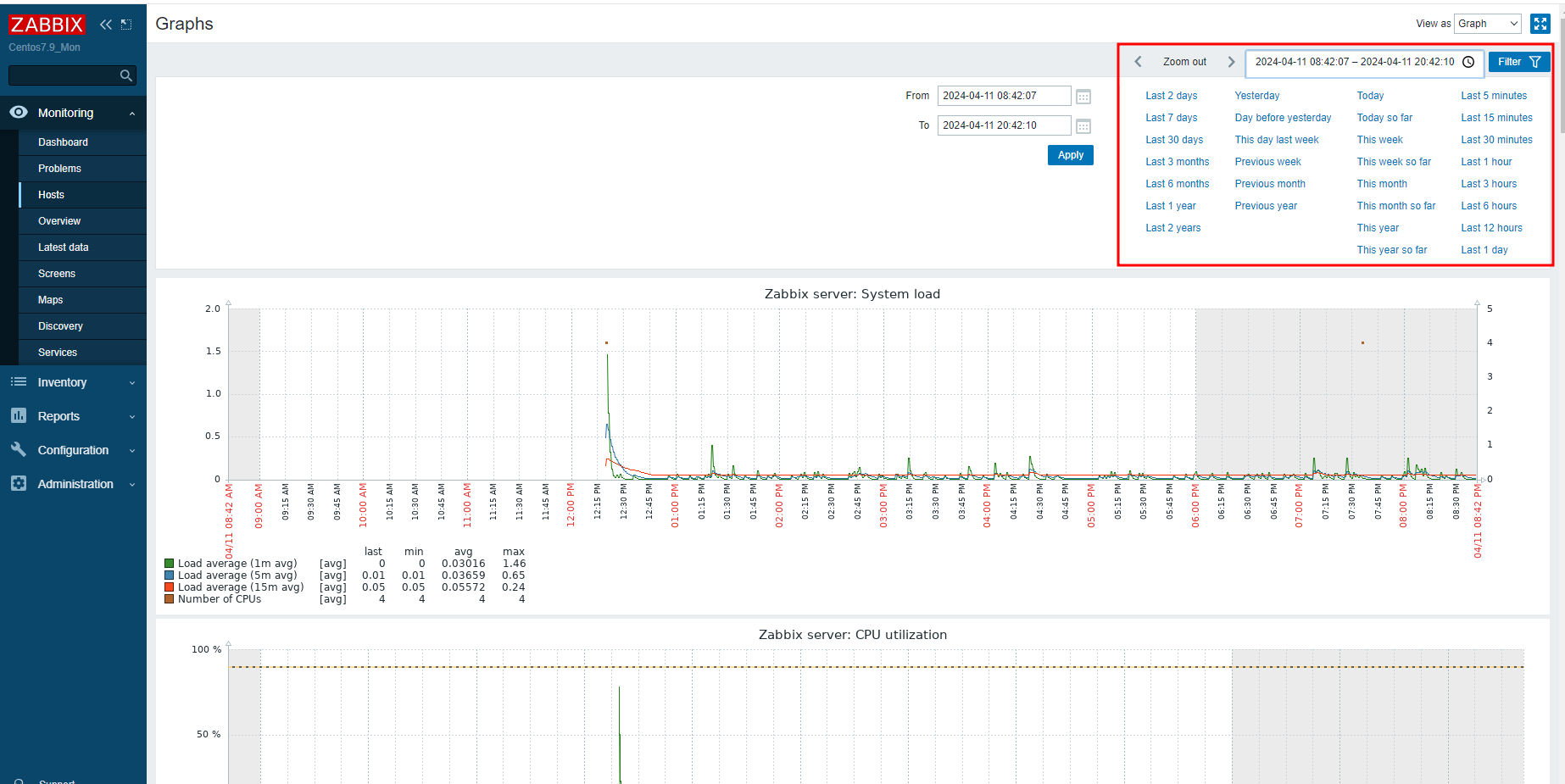This screenshot has width=1565, height=784.
Task: Click the sidebar search magnifier icon
Action: click(x=126, y=76)
